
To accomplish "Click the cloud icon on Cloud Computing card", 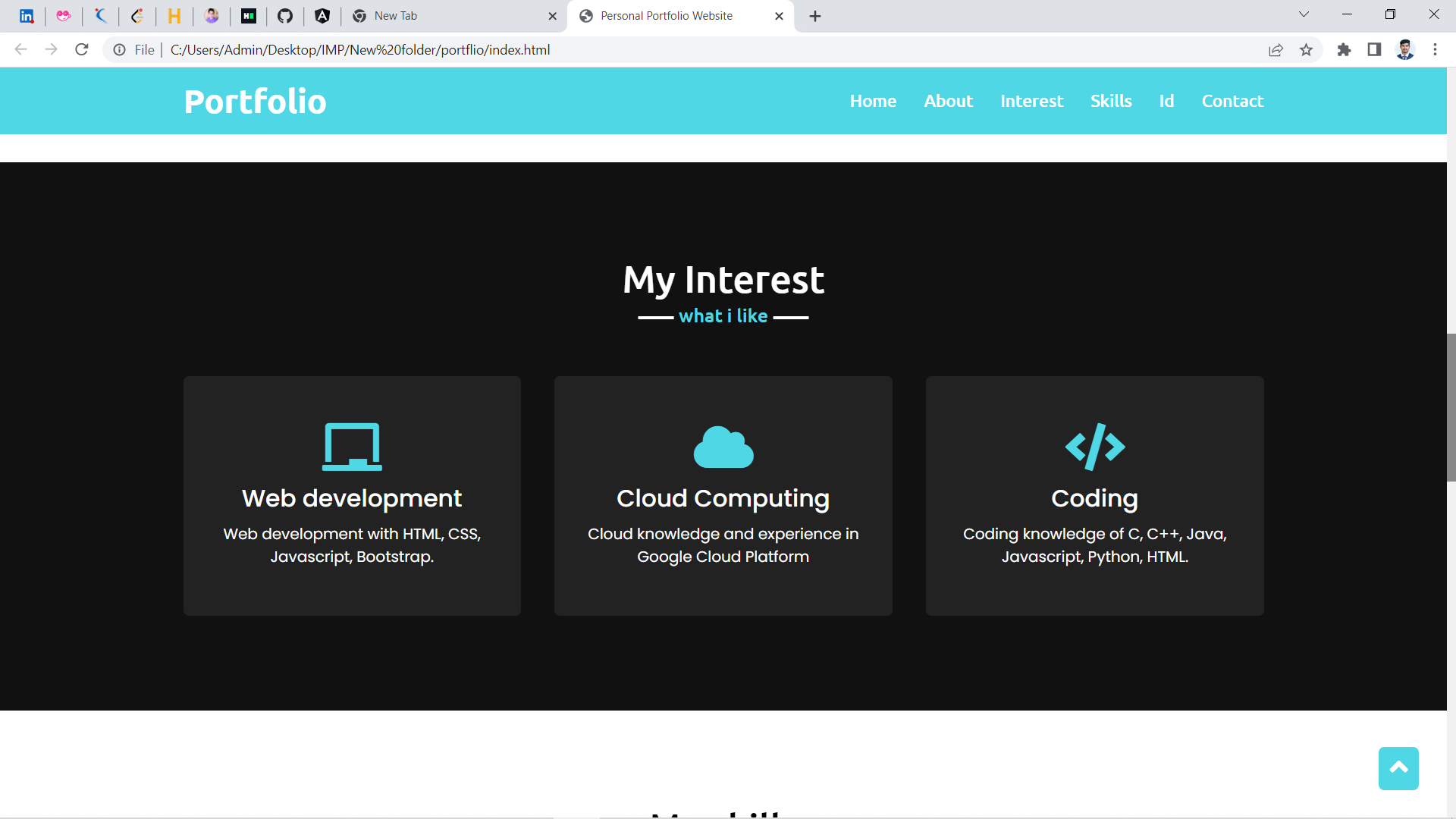I will 723,447.
